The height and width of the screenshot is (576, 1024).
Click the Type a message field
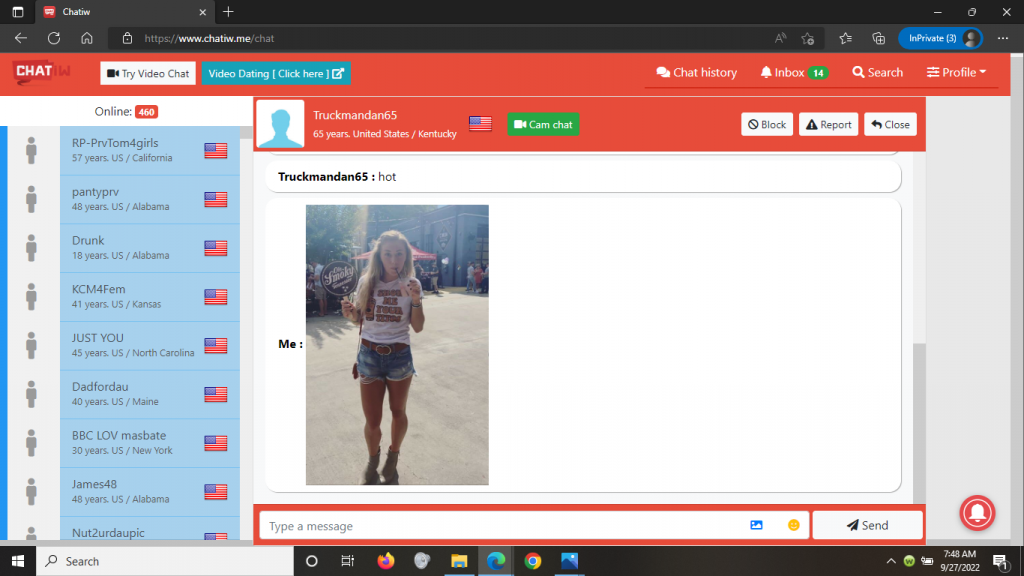(500, 525)
